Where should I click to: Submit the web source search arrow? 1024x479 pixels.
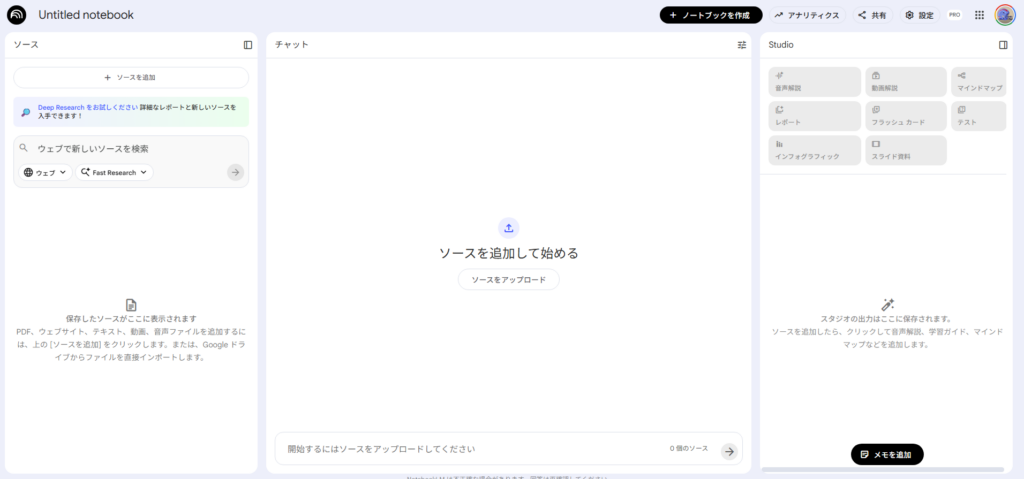point(235,172)
